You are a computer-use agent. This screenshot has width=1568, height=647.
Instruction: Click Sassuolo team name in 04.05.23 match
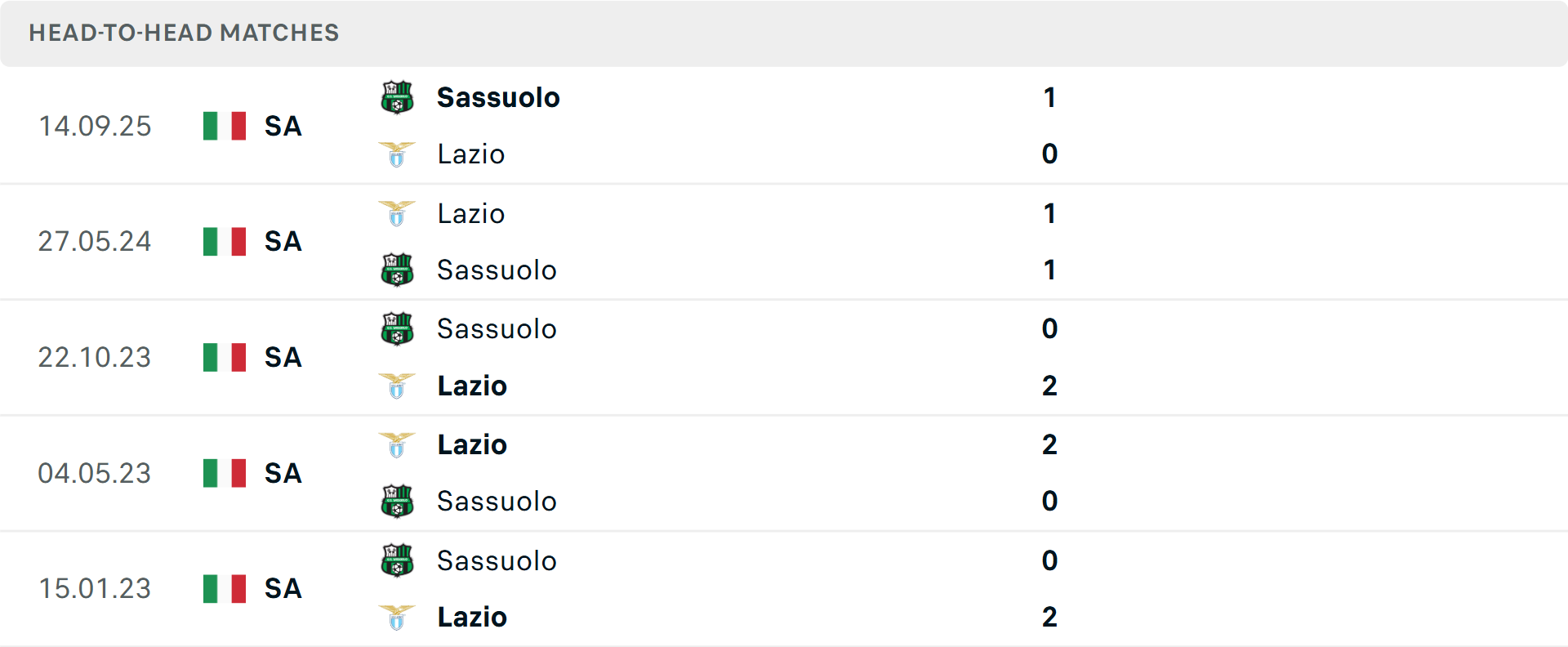[x=497, y=501]
